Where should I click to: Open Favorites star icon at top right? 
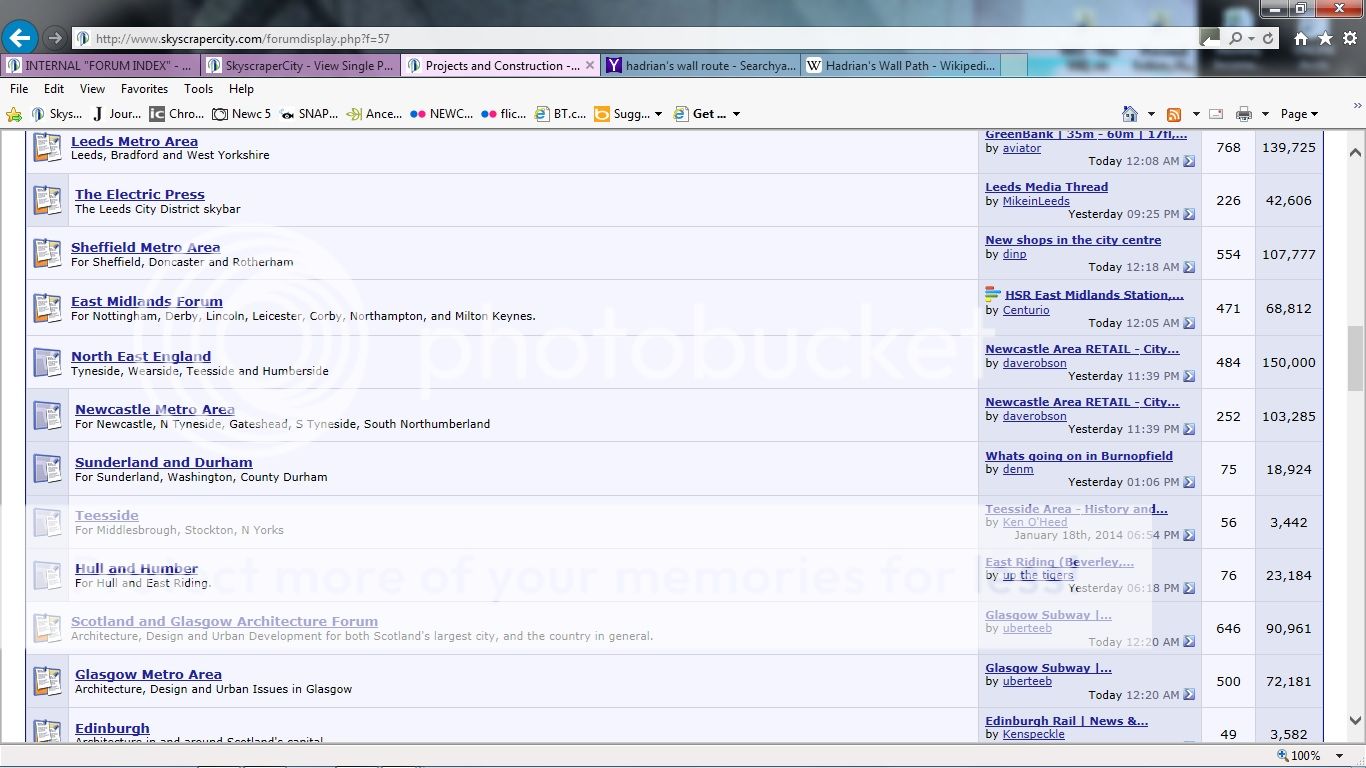pyautogui.click(x=1325, y=39)
